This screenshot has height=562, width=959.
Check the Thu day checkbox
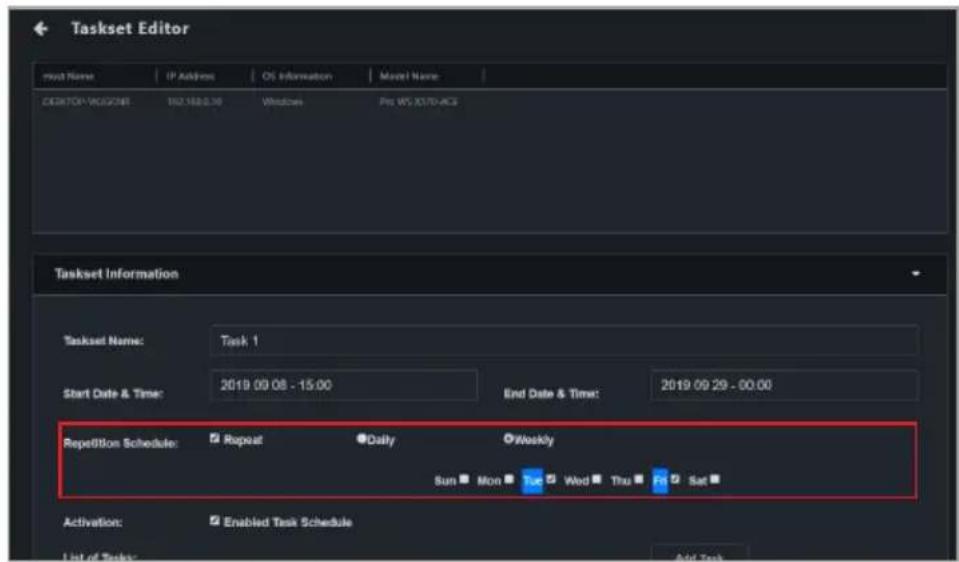639,479
